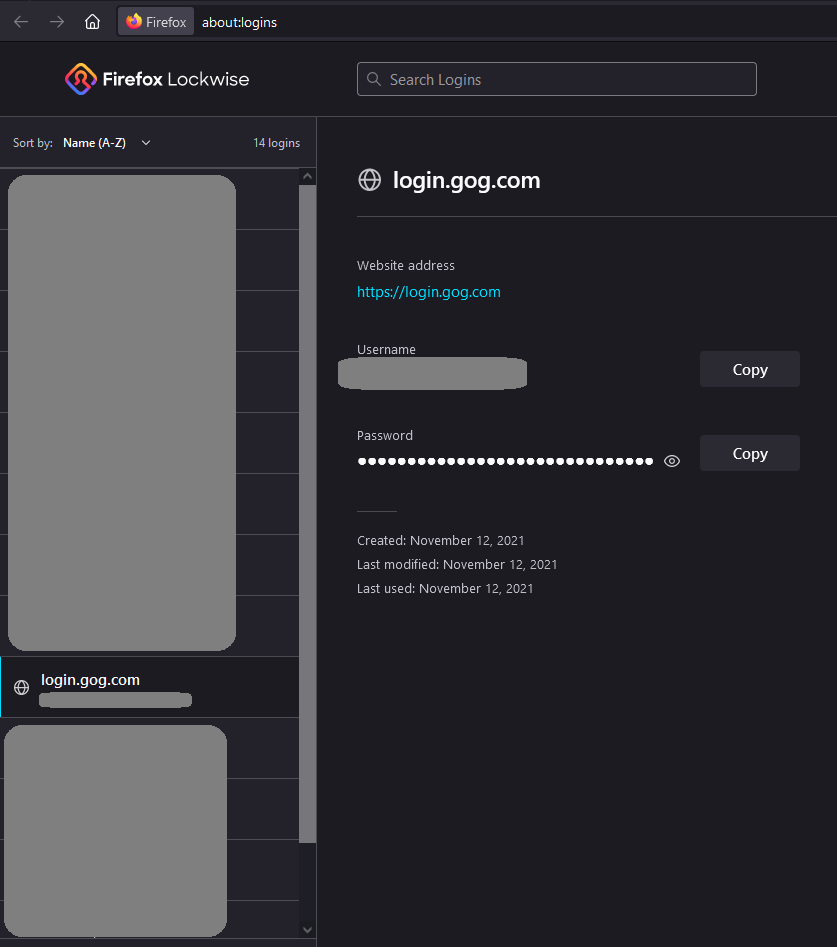This screenshot has width=837, height=947.
Task: Copy the username
Action: (x=749, y=369)
